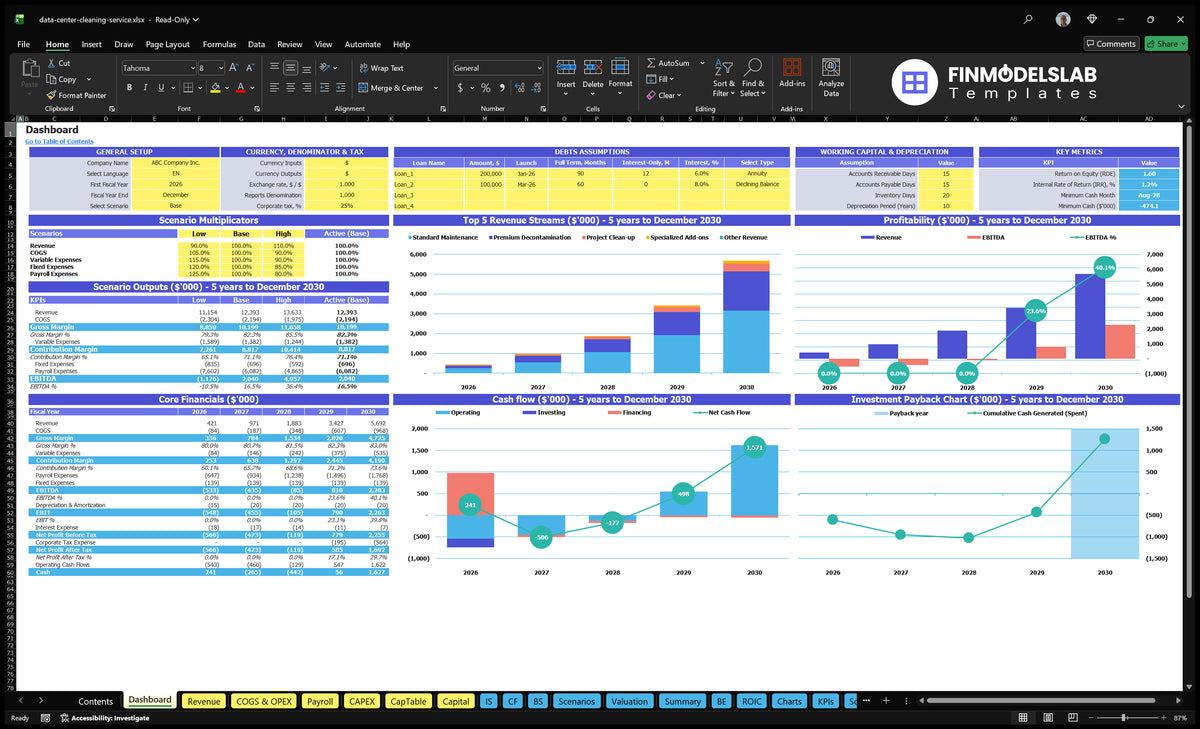The width and height of the screenshot is (1200, 729).
Task: Click the Comma Style icon
Action: tap(502, 88)
